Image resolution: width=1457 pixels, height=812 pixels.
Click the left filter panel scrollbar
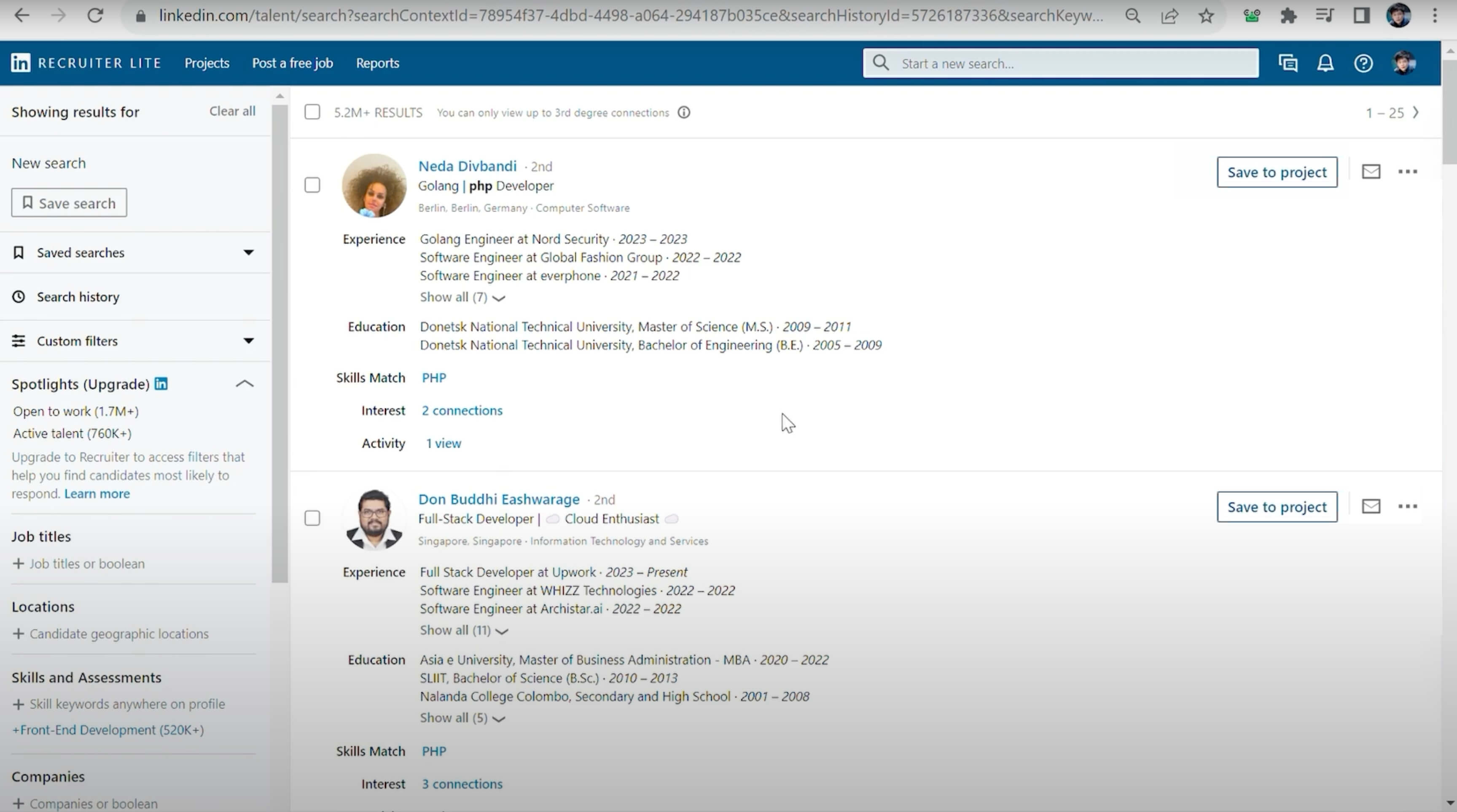point(280,339)
